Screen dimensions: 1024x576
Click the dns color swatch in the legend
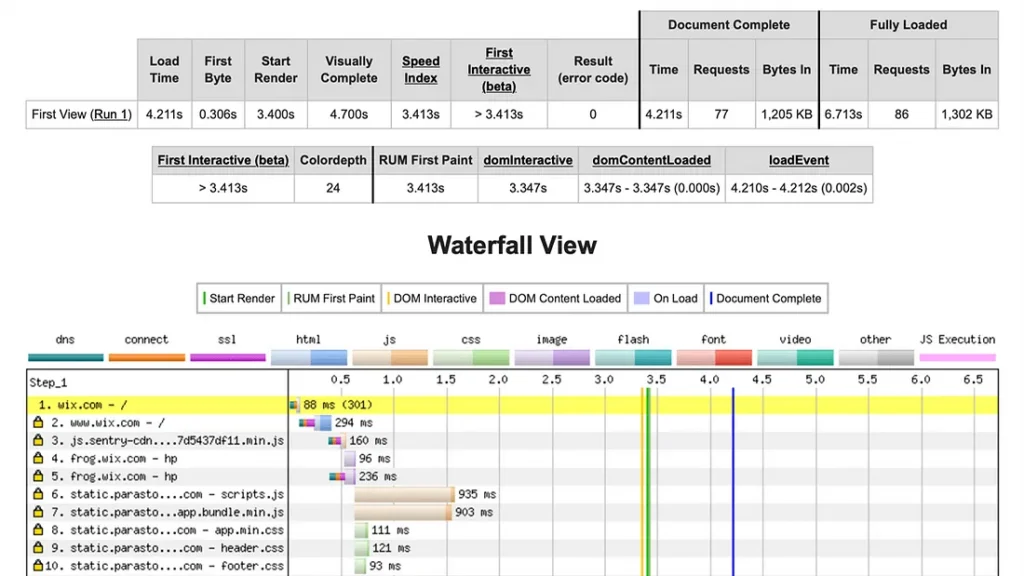65,357
